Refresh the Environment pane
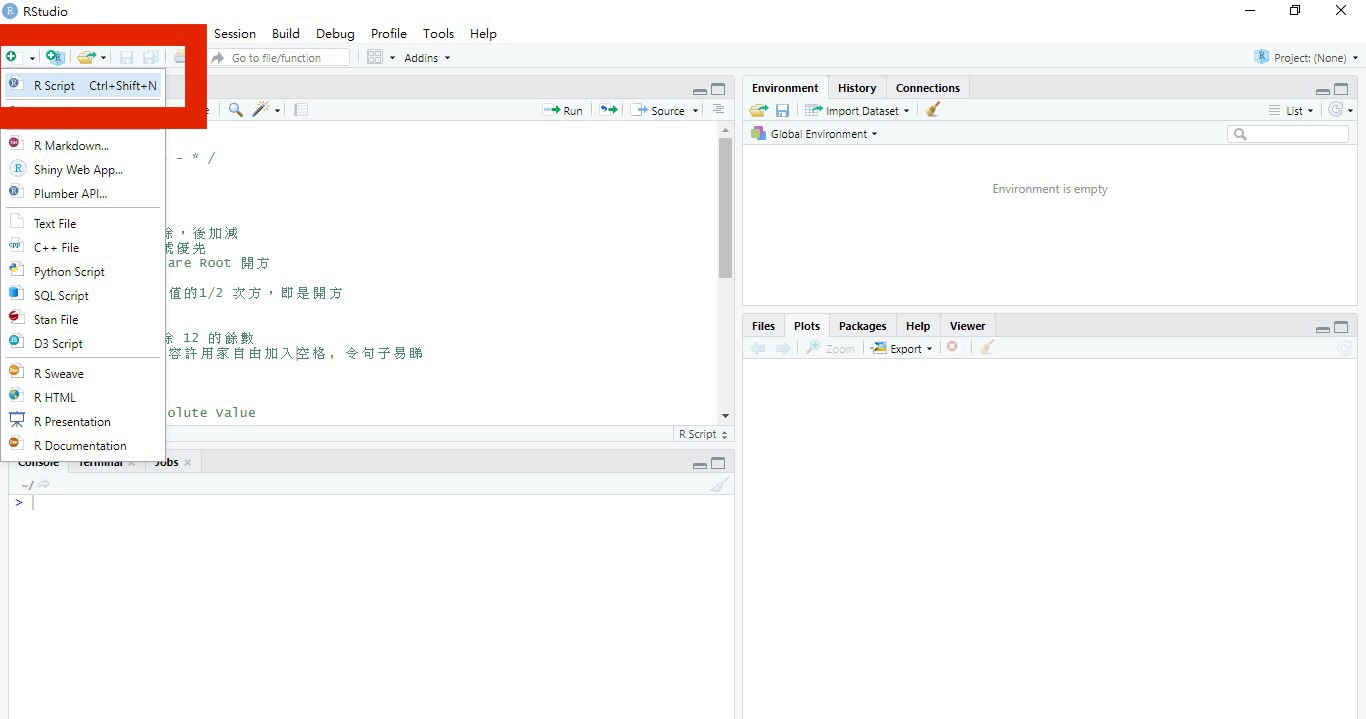 click(x=1335, y=110)
